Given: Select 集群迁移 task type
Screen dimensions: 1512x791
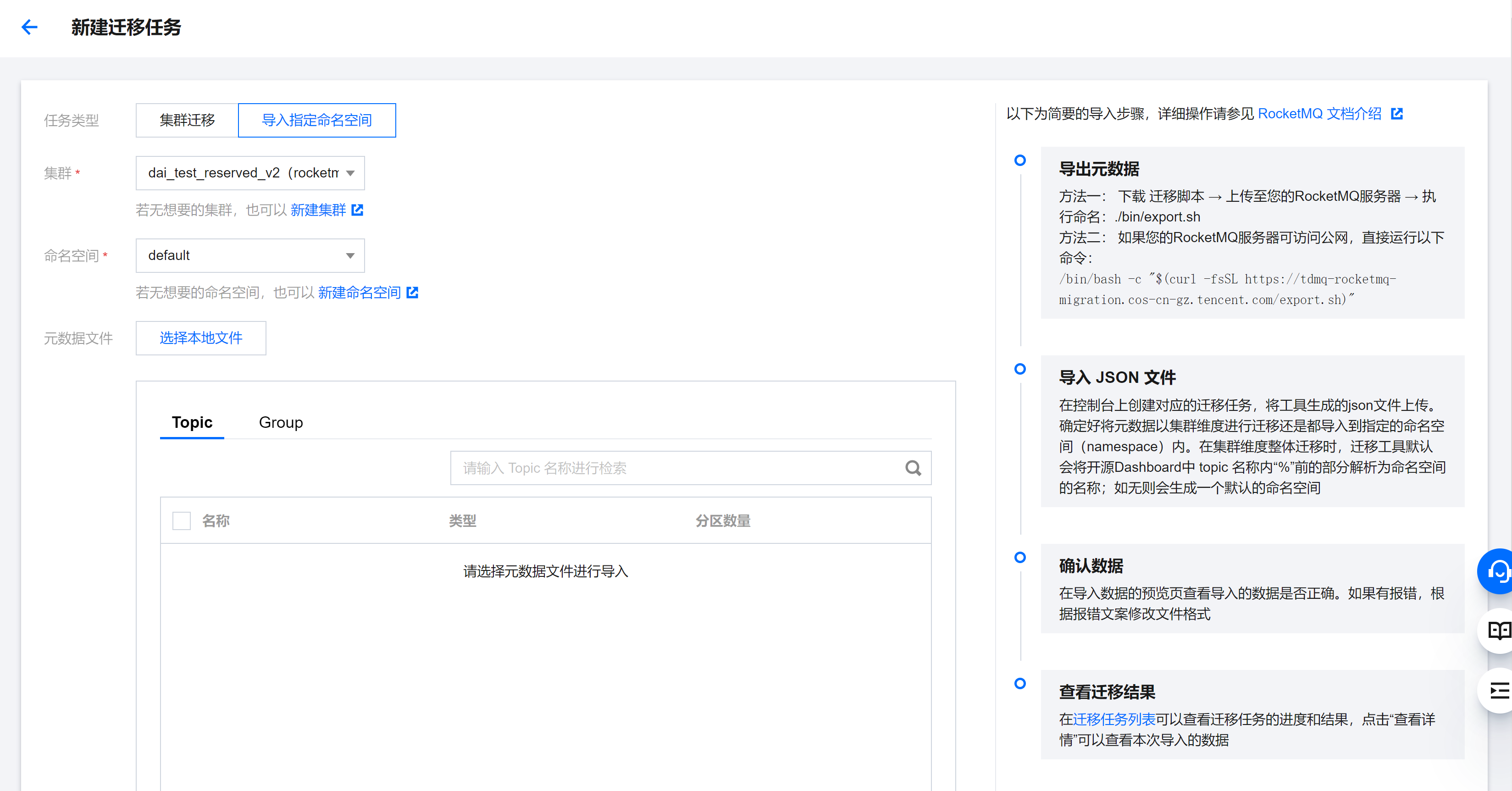Looking at the screenshot, I should click(187, 120).
